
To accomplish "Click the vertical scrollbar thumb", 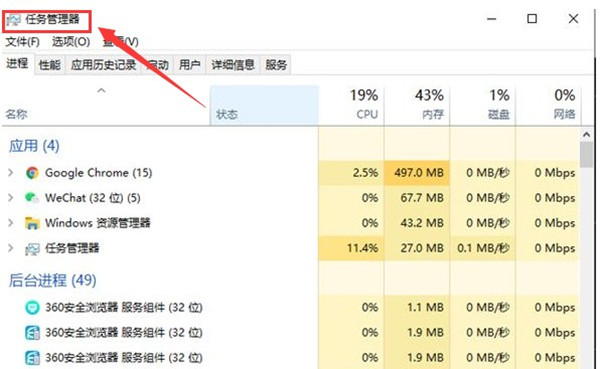I will click(x=586, y=154).
